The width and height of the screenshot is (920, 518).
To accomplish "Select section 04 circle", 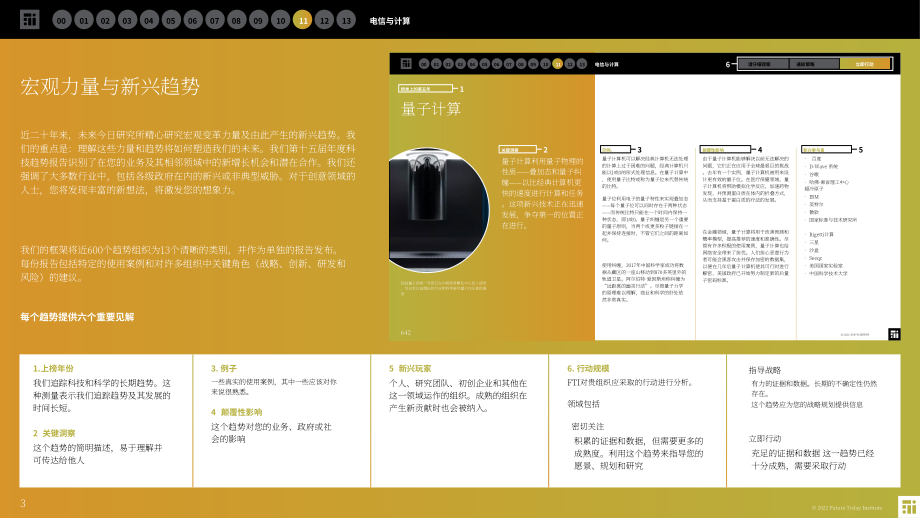I will point(149,21).
